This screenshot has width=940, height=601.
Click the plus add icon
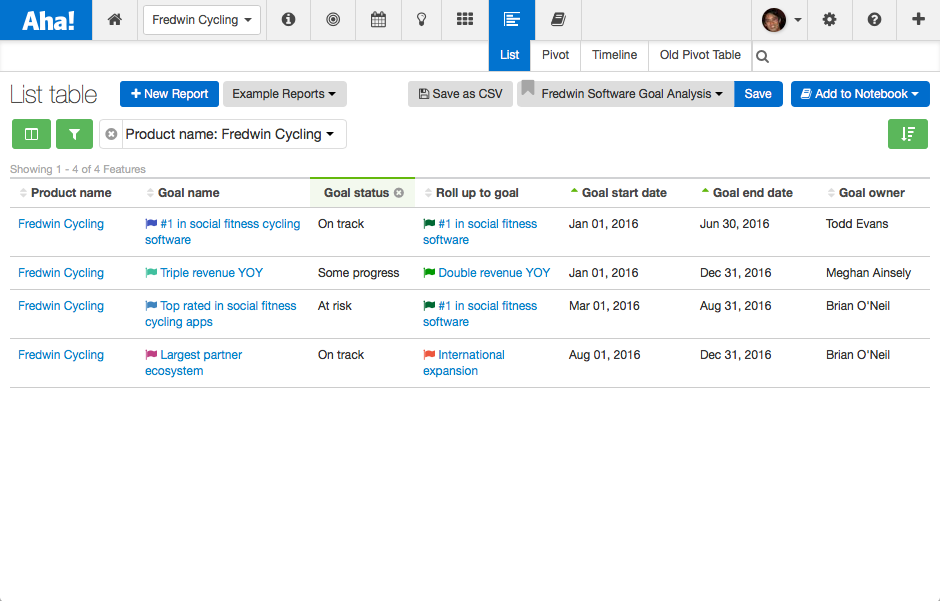tap(918, 20)
